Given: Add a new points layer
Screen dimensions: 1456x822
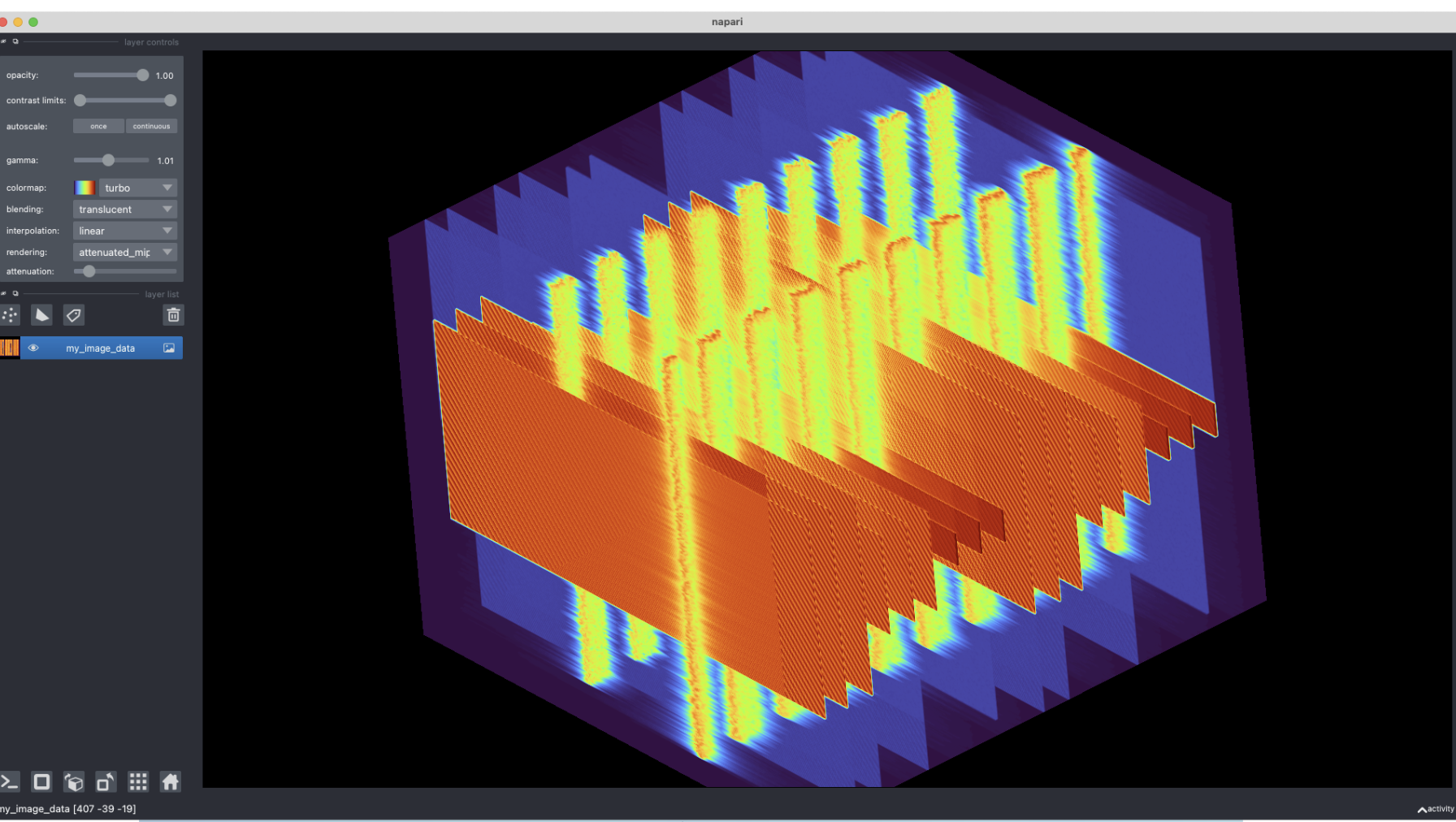Looking at the screenshot, I should [10, 315].
